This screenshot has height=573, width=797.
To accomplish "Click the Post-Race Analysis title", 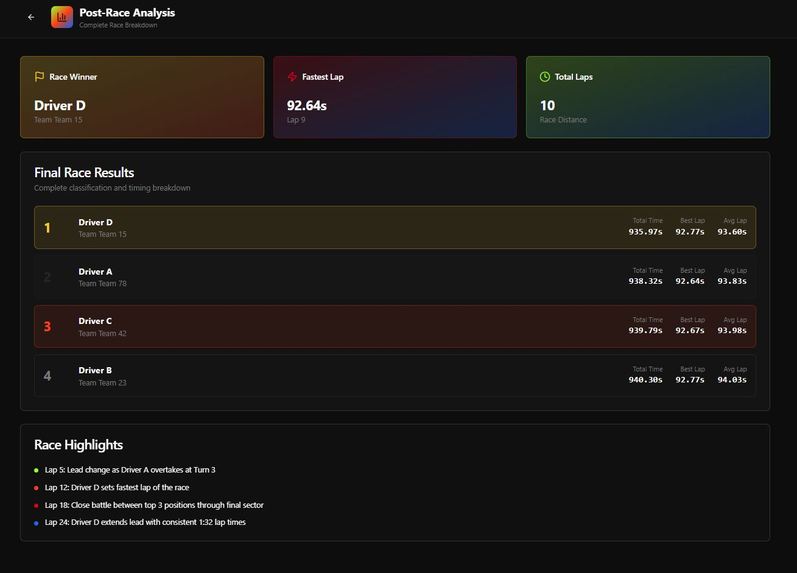I will click(127, 13).
